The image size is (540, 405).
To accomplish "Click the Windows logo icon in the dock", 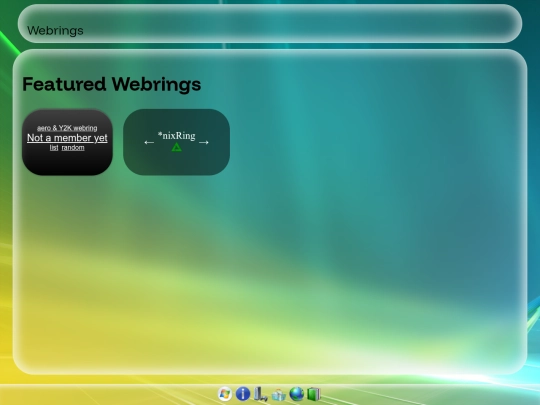I will 225,394.
